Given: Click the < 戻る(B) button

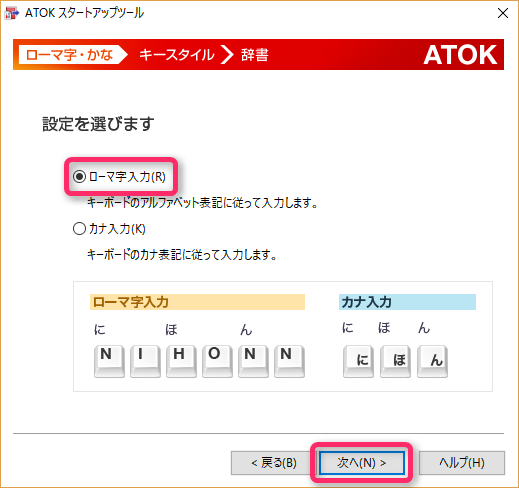Looking at the screenshot, I should (x=274, y=463).
